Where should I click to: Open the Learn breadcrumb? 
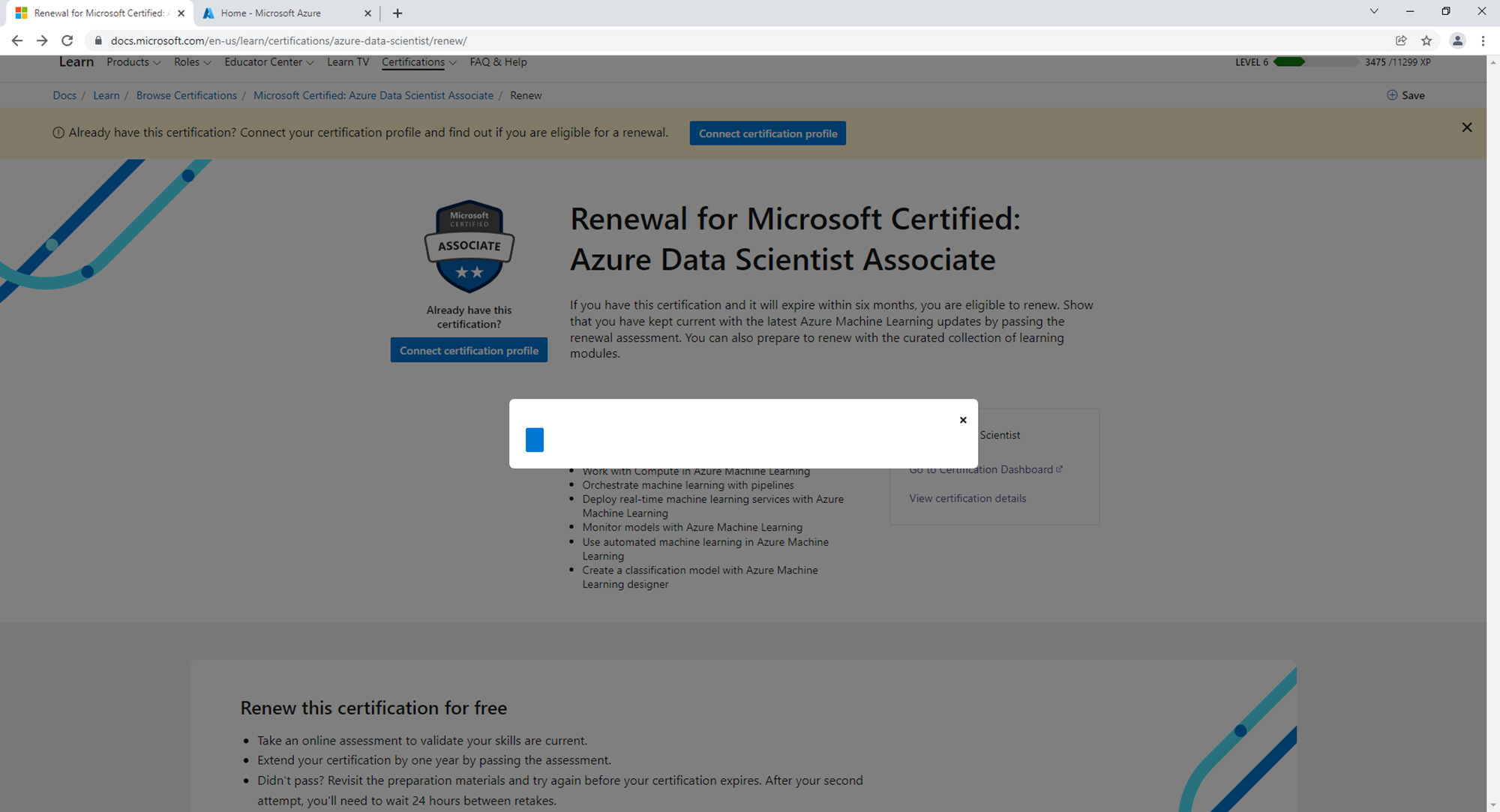(106, 95)
